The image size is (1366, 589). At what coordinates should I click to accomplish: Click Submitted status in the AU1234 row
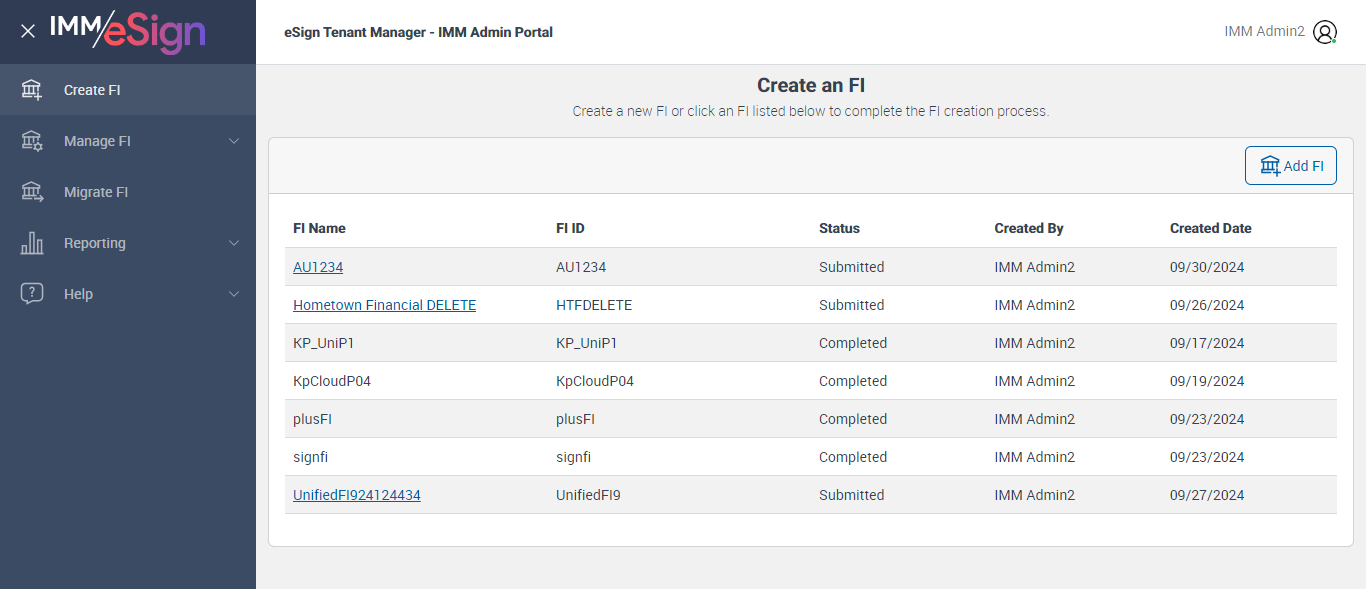852,267
